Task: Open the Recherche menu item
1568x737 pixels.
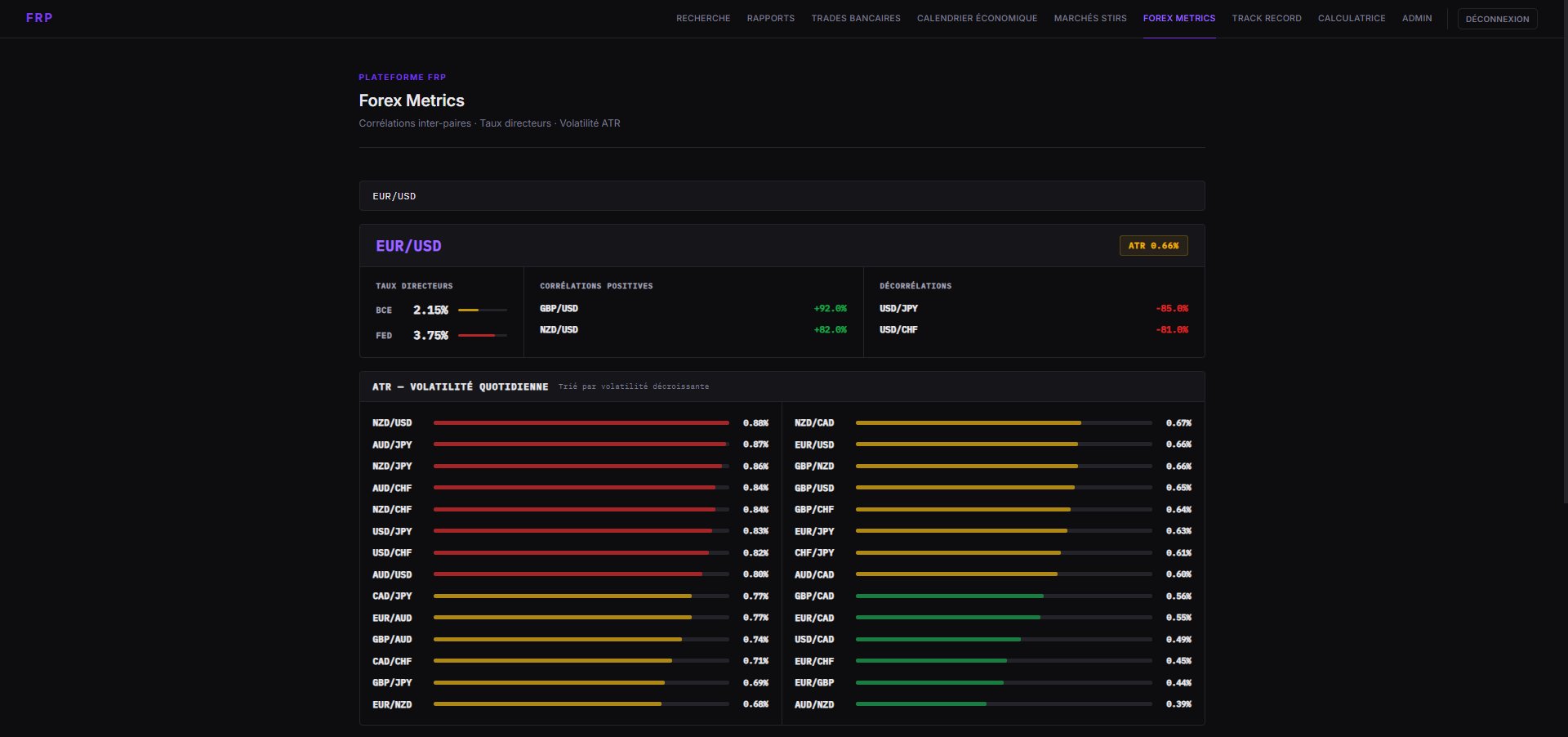Action: (x=702, y=18)
